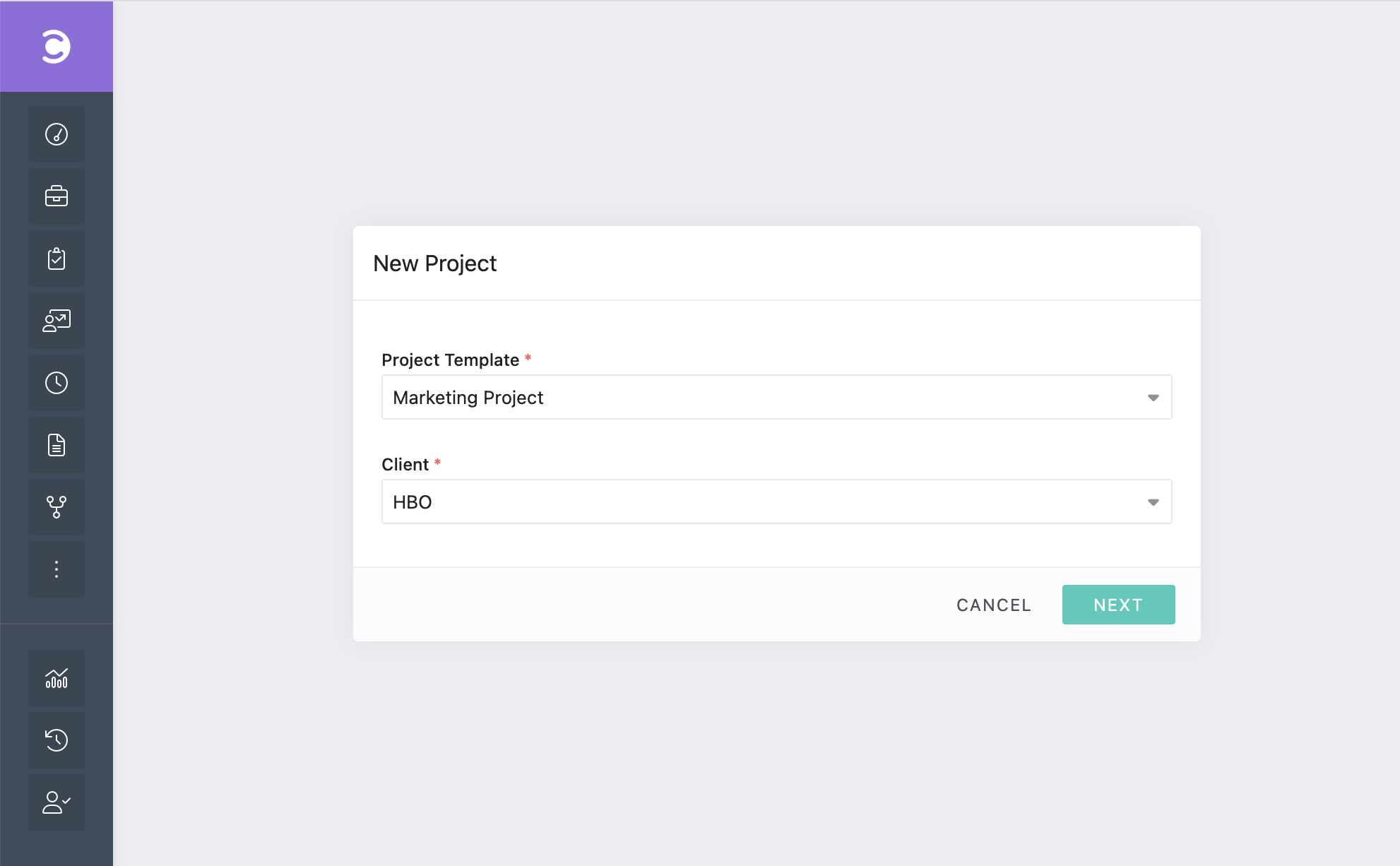The height and width of the screenshot is (866, 1400).
Task: Click the Project Template field label
Action: pyautogui.click(x=450, y=360)
